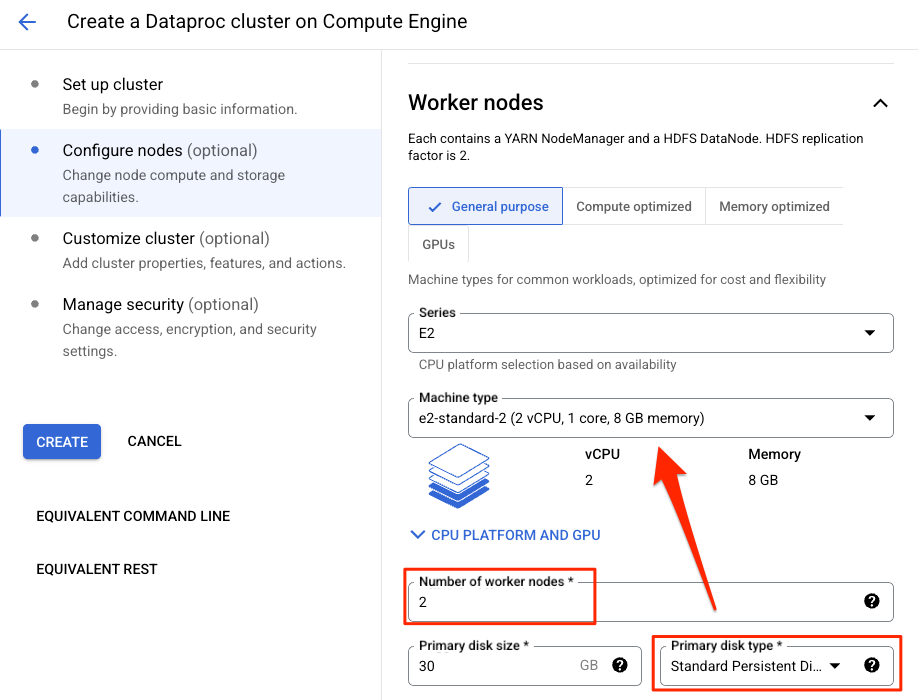This screenshot has height=700, width=918.
Task: Click the stacked layers machine icon
Action: [458, 475]
